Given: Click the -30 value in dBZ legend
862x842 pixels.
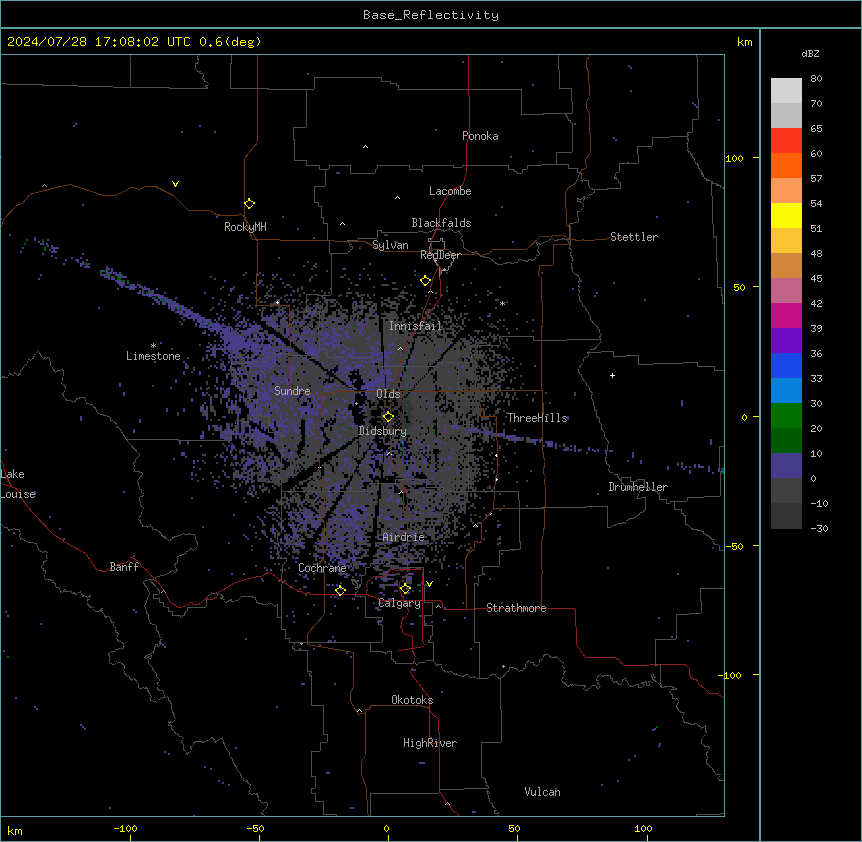Looking at the screenshot, I should [x=819, y=529].
